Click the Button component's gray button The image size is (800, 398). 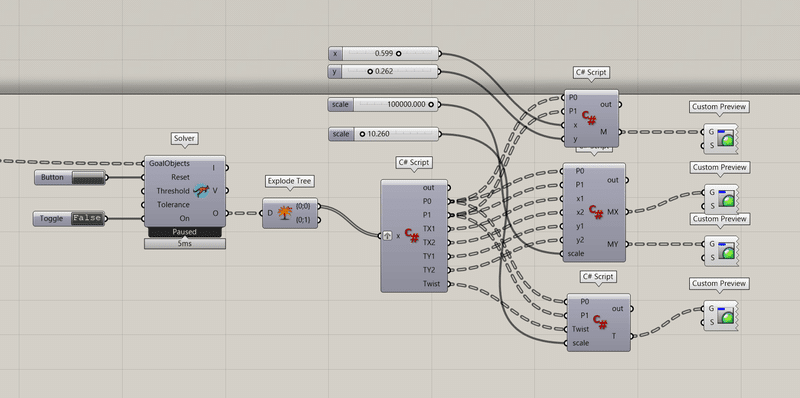point(88,177)
